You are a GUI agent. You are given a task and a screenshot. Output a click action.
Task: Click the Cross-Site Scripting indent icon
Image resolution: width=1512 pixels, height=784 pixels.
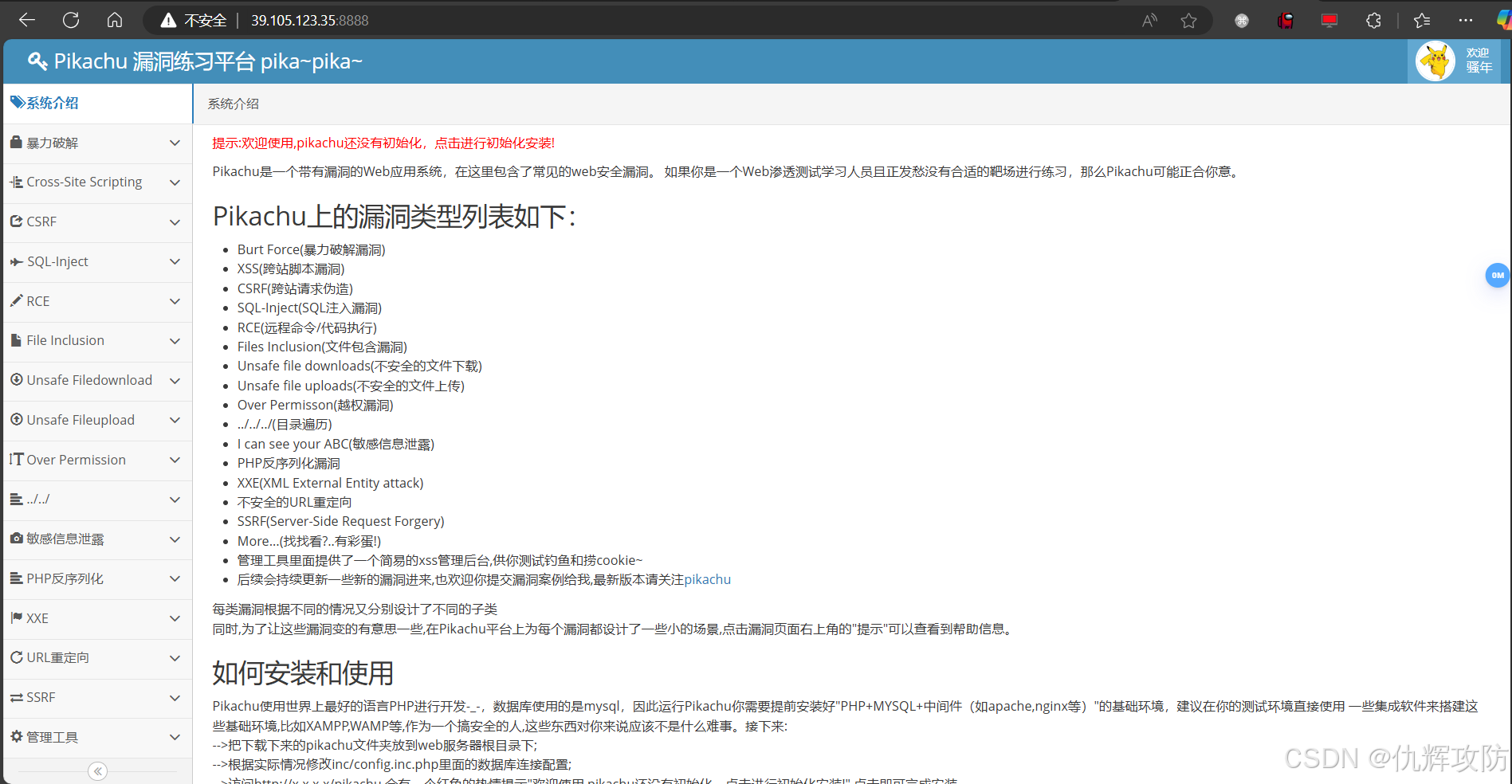[16, 182]
